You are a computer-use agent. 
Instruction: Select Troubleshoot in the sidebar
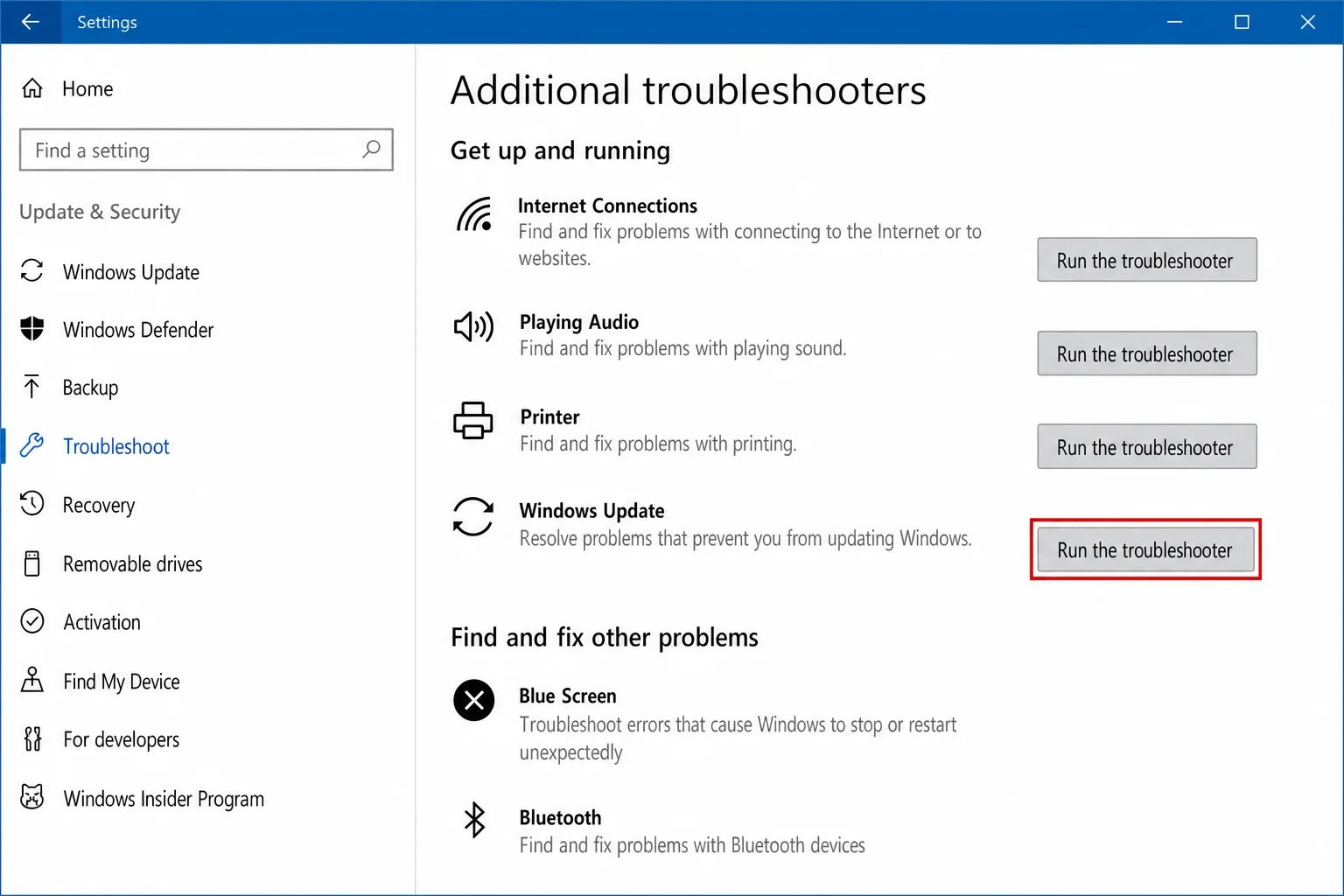[x=116, y=446]
